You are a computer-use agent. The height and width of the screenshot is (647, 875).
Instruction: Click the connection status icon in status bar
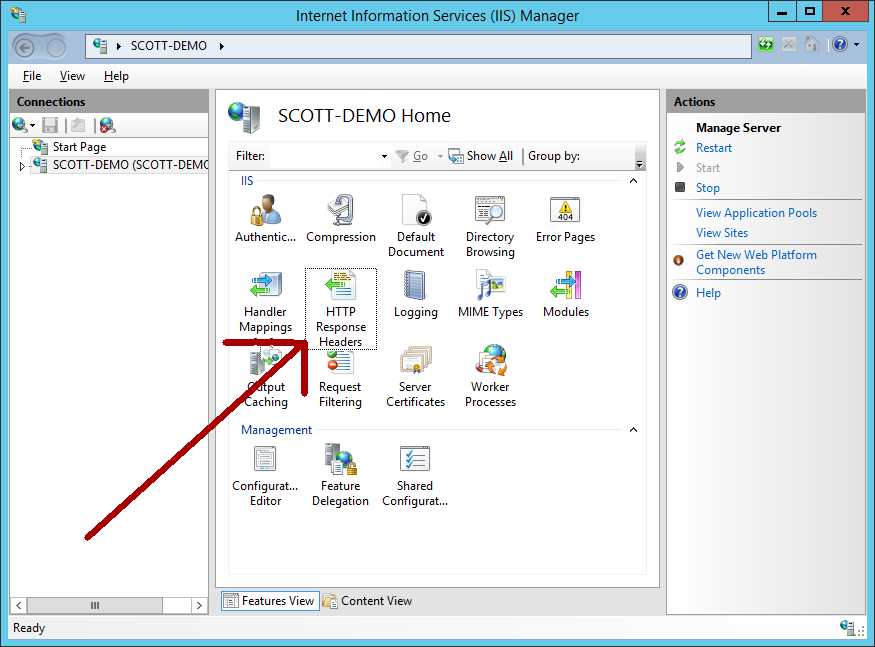pyautogui.click(x=847, y=627)
